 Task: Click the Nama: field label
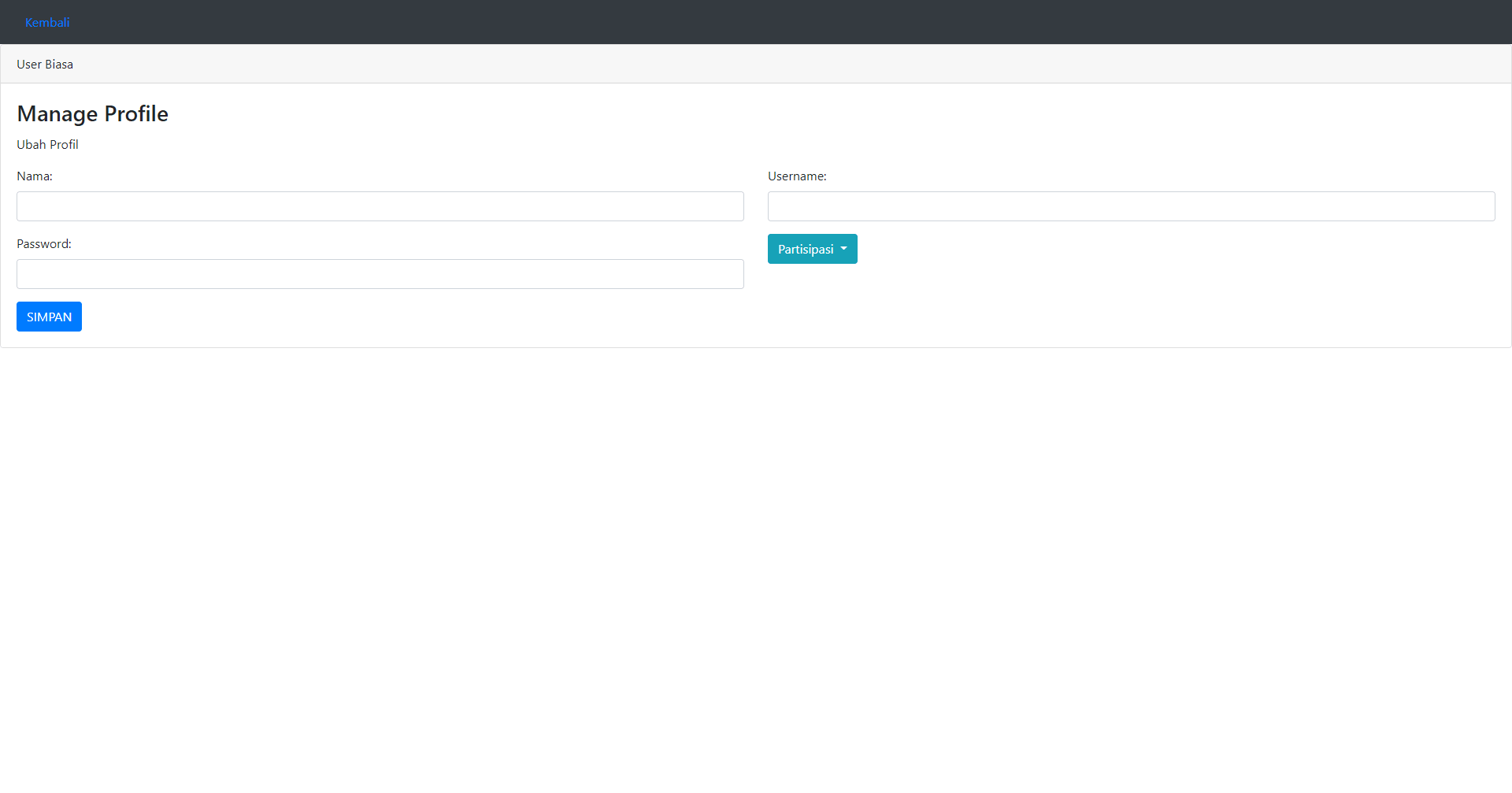pos(35,176)
